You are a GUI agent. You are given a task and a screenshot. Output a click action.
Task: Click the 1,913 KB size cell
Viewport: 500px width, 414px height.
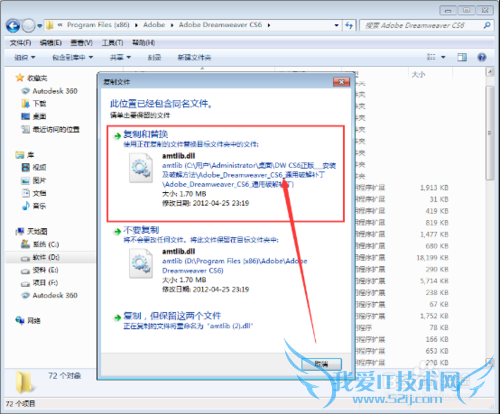[x=434, y=188]
